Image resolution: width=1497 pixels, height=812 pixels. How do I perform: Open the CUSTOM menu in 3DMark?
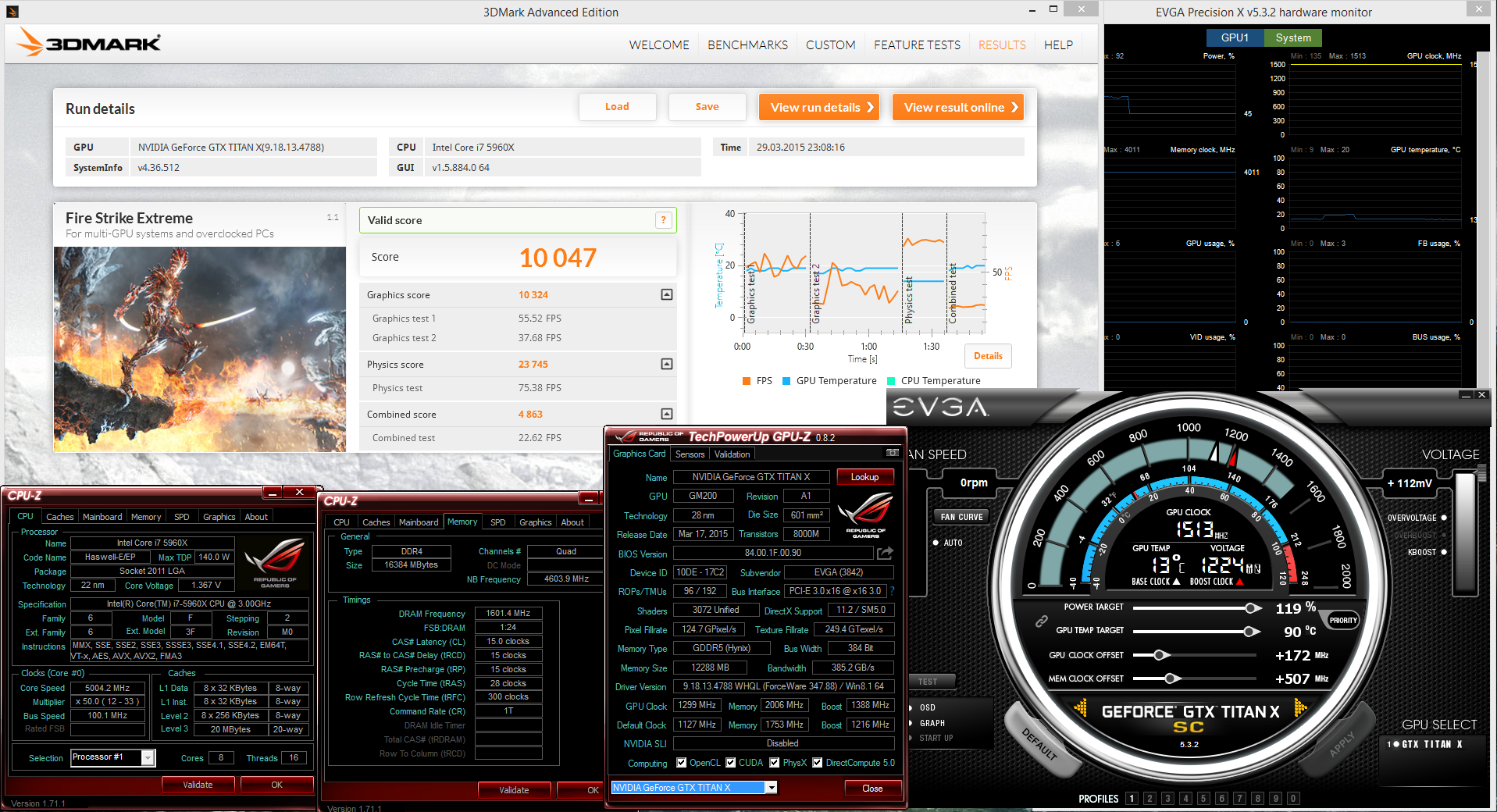tap(830, 45)
